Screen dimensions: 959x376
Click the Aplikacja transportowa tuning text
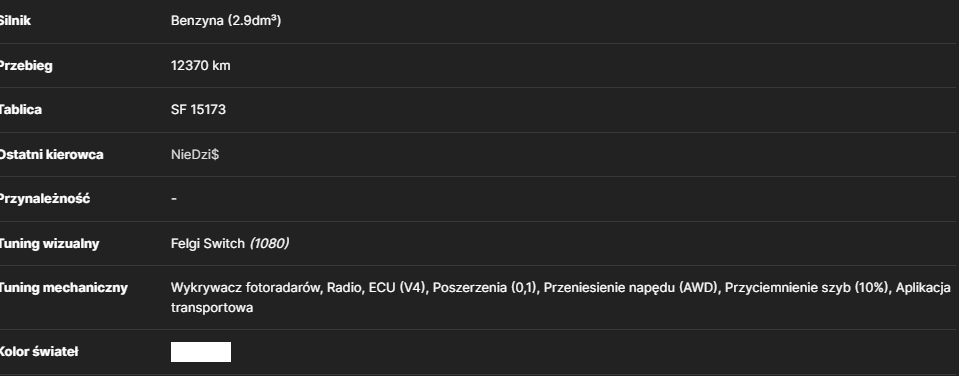923,287
